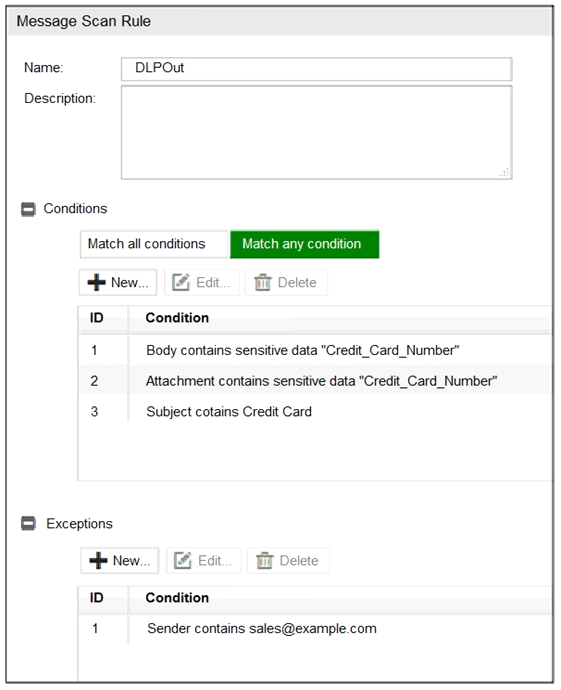
Task: Select the Body contains sensitive data condition
Action: (x=315, y=350)
